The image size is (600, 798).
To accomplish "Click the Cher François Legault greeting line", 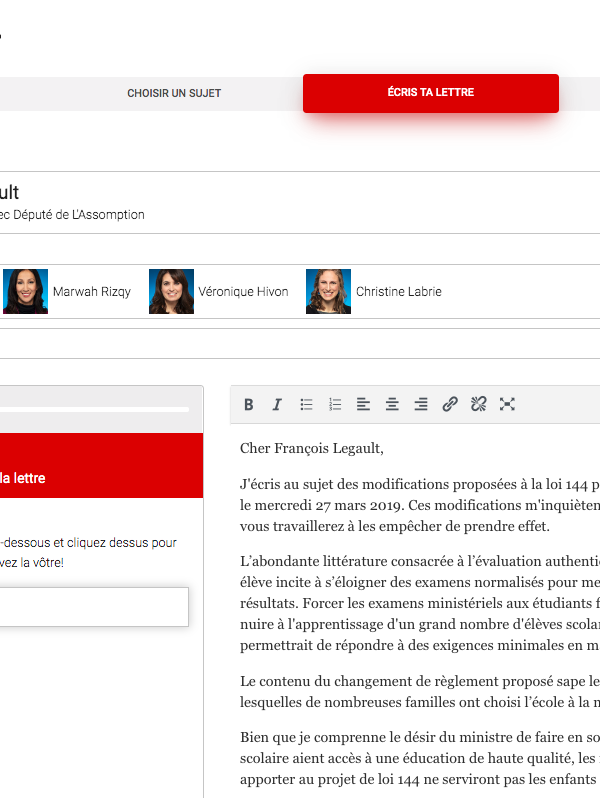I will pos(312,449).
